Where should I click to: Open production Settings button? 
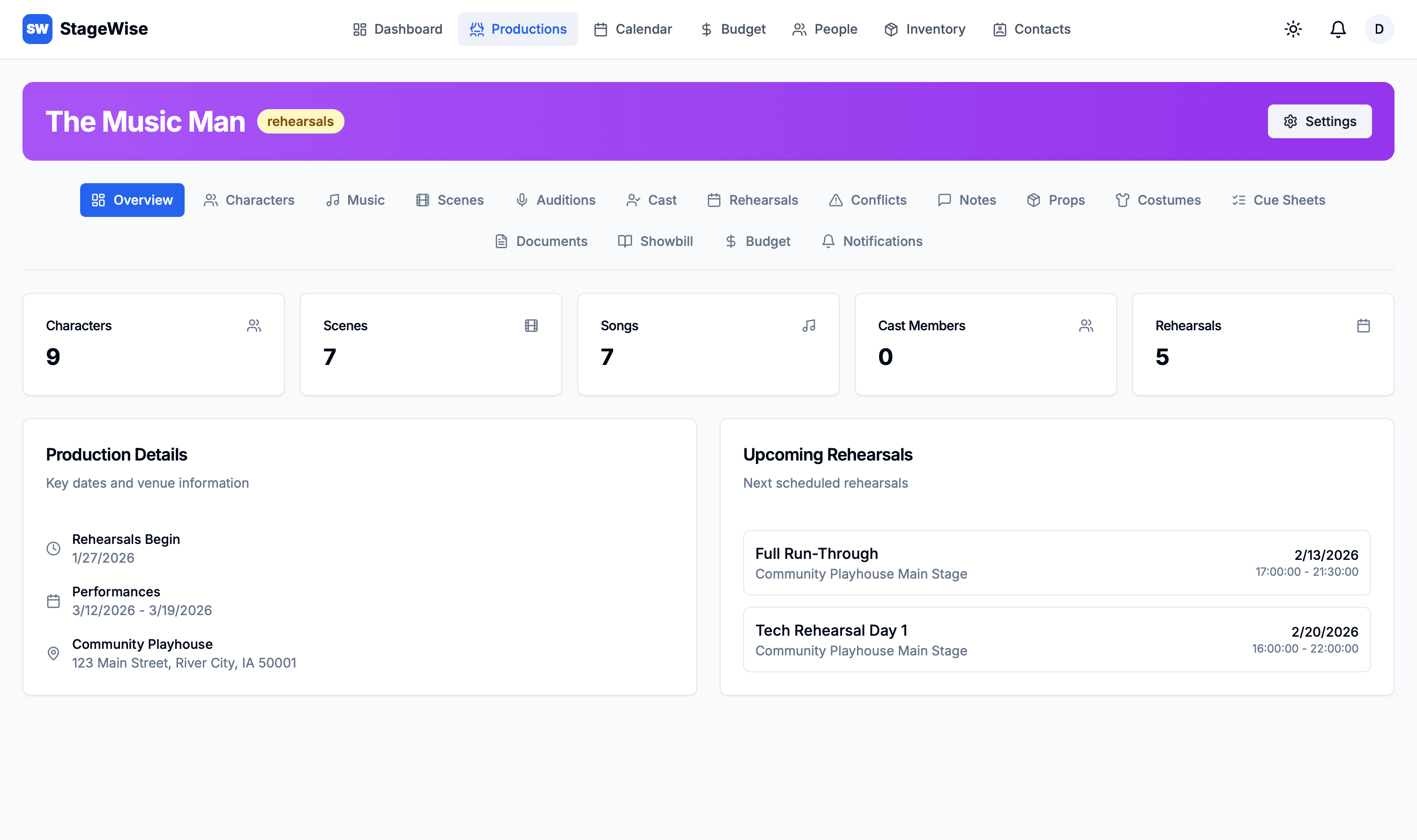tap(1319, 121)
